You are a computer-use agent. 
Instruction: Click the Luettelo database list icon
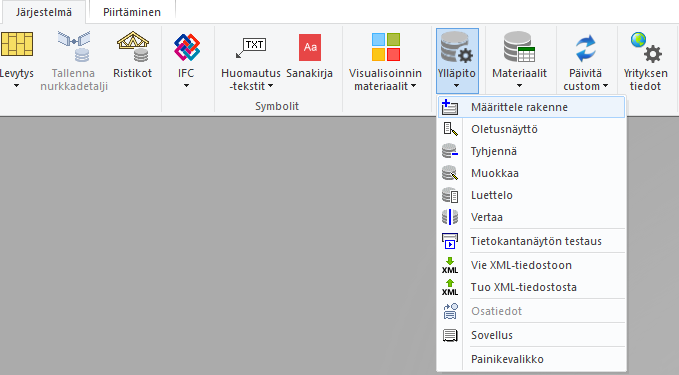(x=450, y=195)
